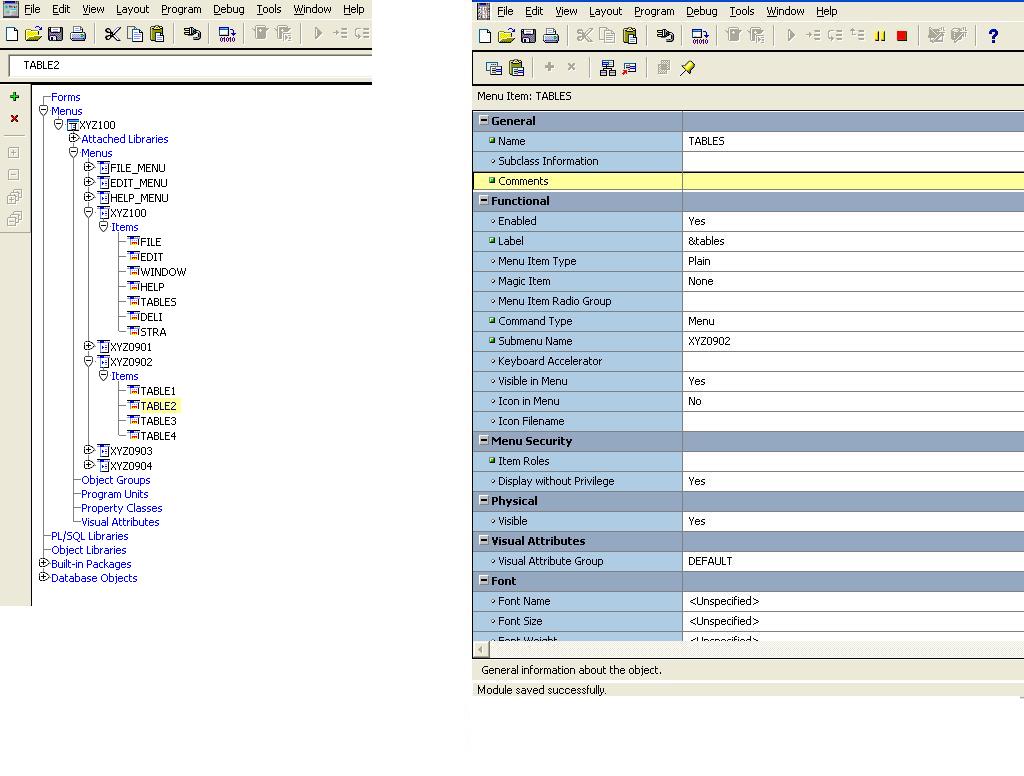The width and height of the screenshot is (1024, 776).
Task: Click Compile Module icon in Object Navigator window toolbar
Action: point(227,33)
